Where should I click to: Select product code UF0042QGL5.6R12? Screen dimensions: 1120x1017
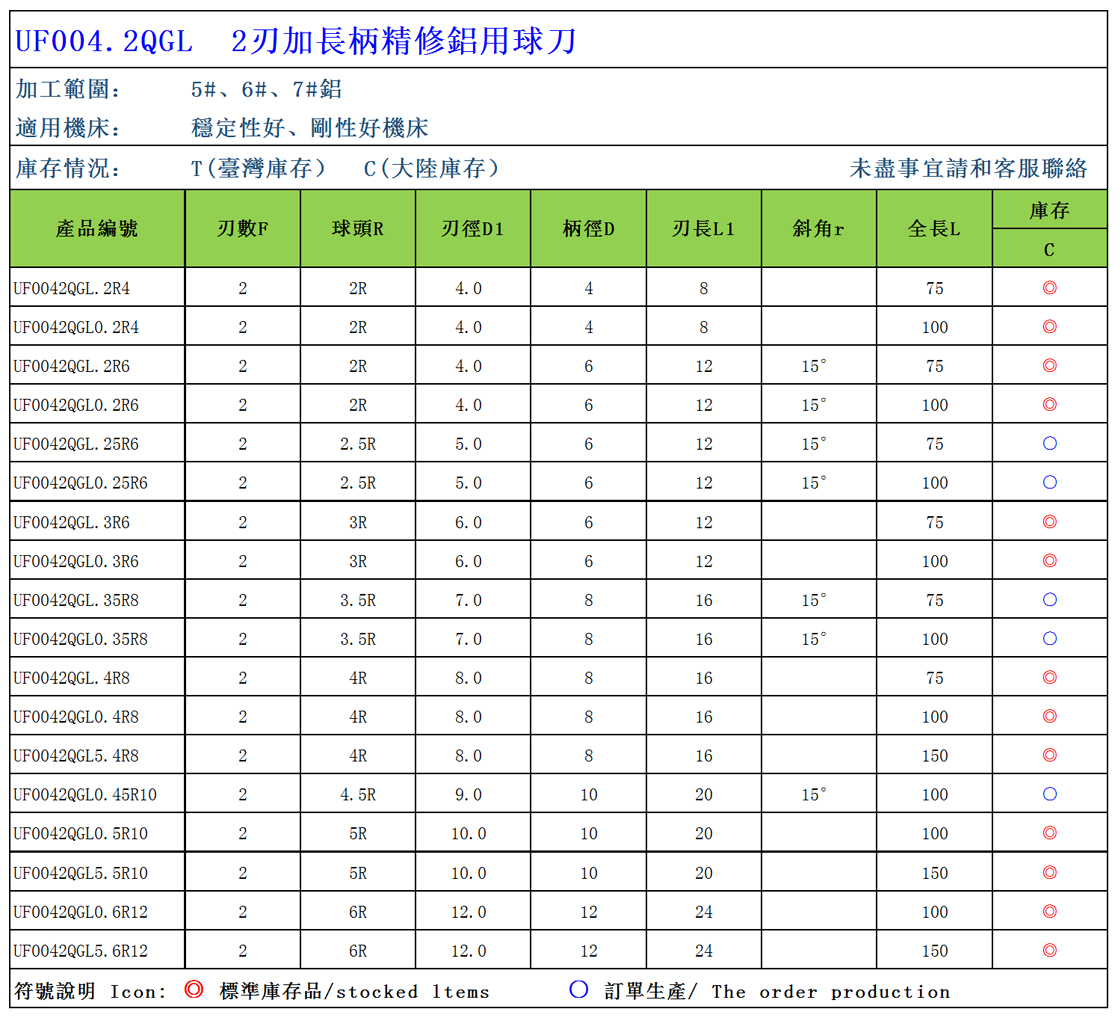pyautogui.click(x=80, y=951)
